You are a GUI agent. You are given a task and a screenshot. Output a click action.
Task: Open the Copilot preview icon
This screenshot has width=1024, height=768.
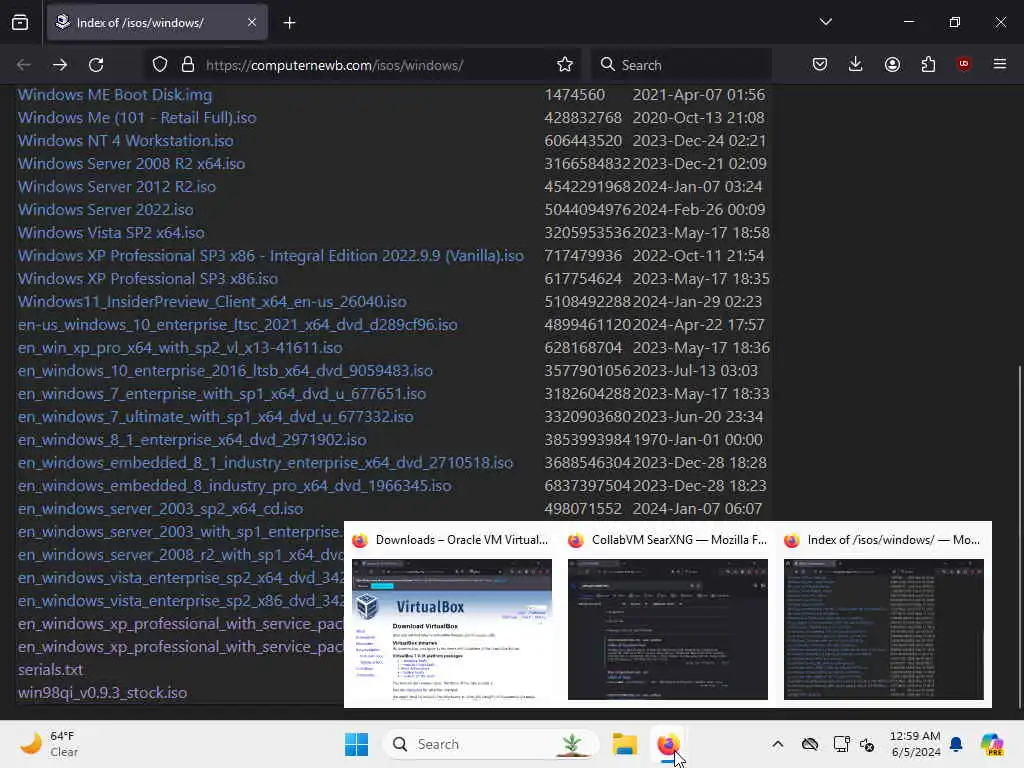tap(992, 744)
